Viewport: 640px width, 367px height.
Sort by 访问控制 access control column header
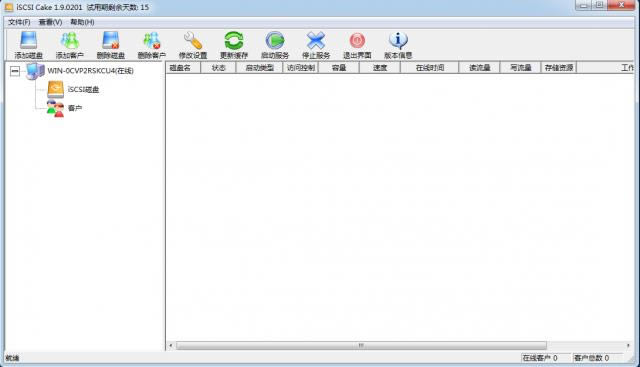tap(300, 68)
